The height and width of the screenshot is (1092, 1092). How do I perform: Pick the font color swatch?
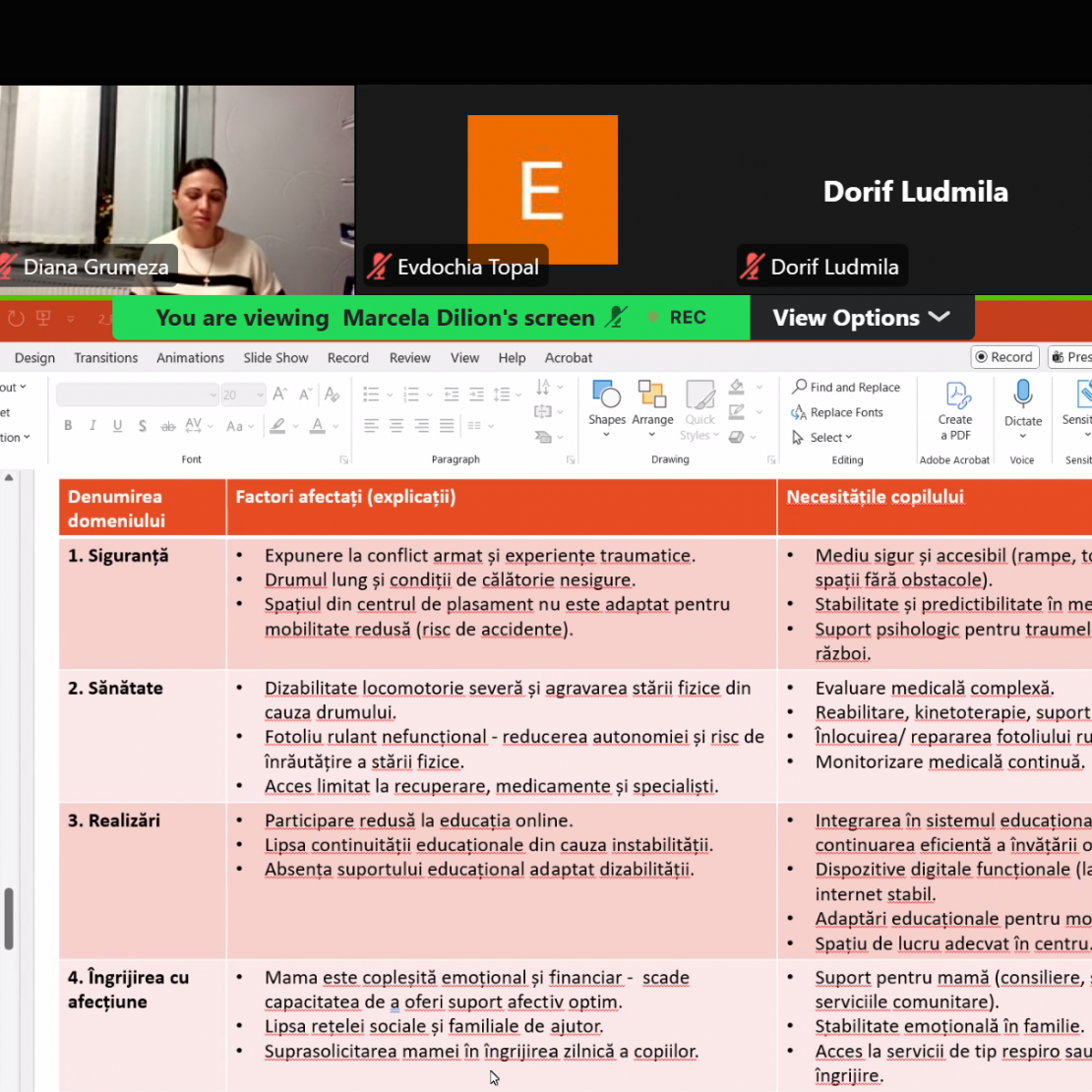pos(317,426)
